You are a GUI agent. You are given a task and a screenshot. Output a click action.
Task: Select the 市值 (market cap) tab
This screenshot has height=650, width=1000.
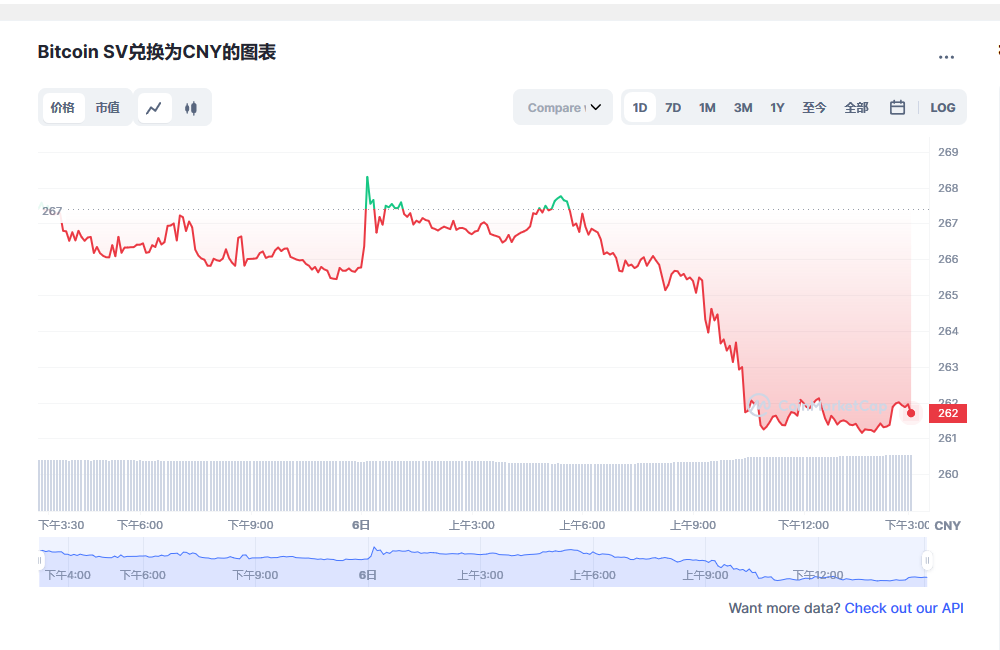108,108
